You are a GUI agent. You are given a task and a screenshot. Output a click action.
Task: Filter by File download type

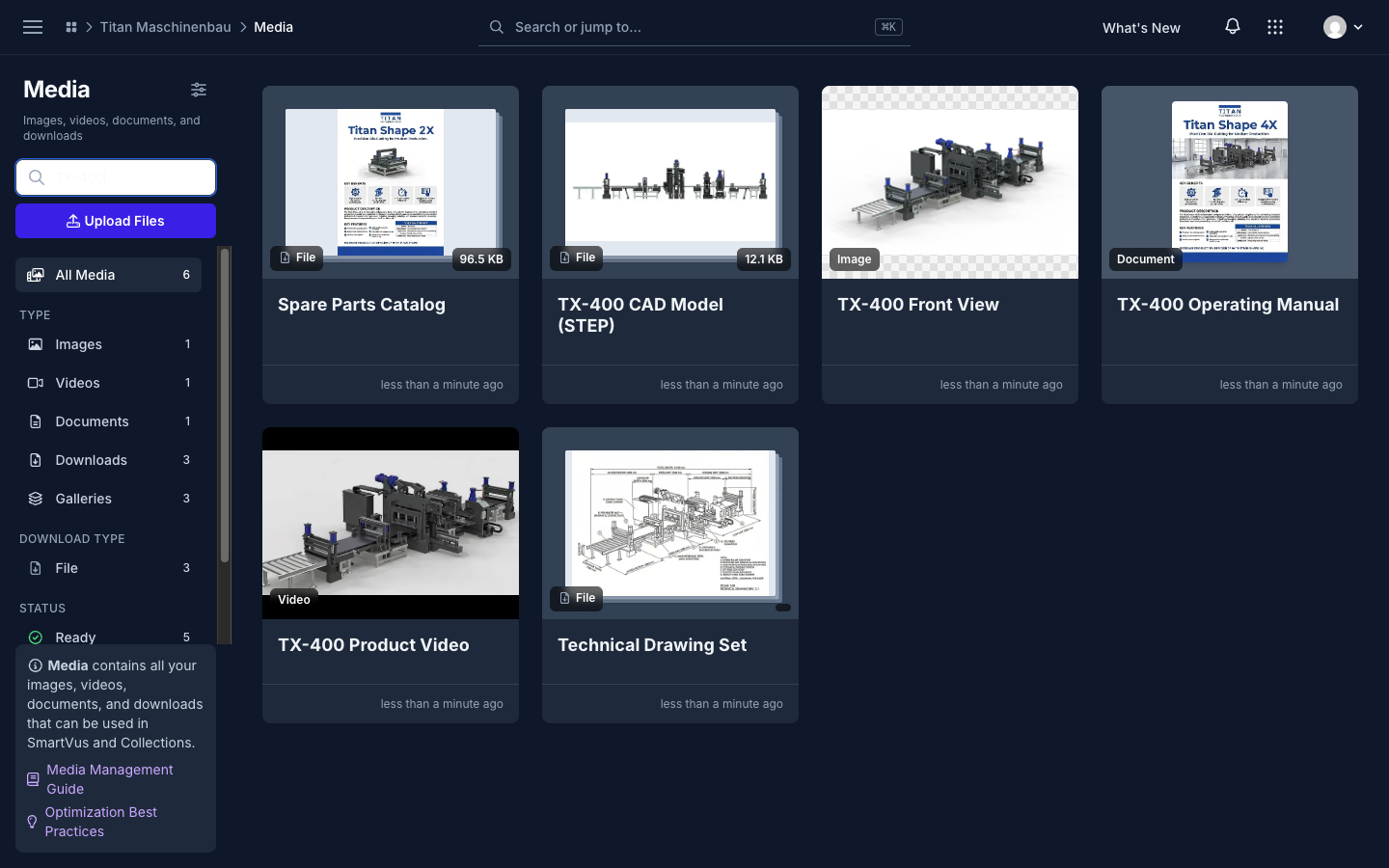[108, 568]
